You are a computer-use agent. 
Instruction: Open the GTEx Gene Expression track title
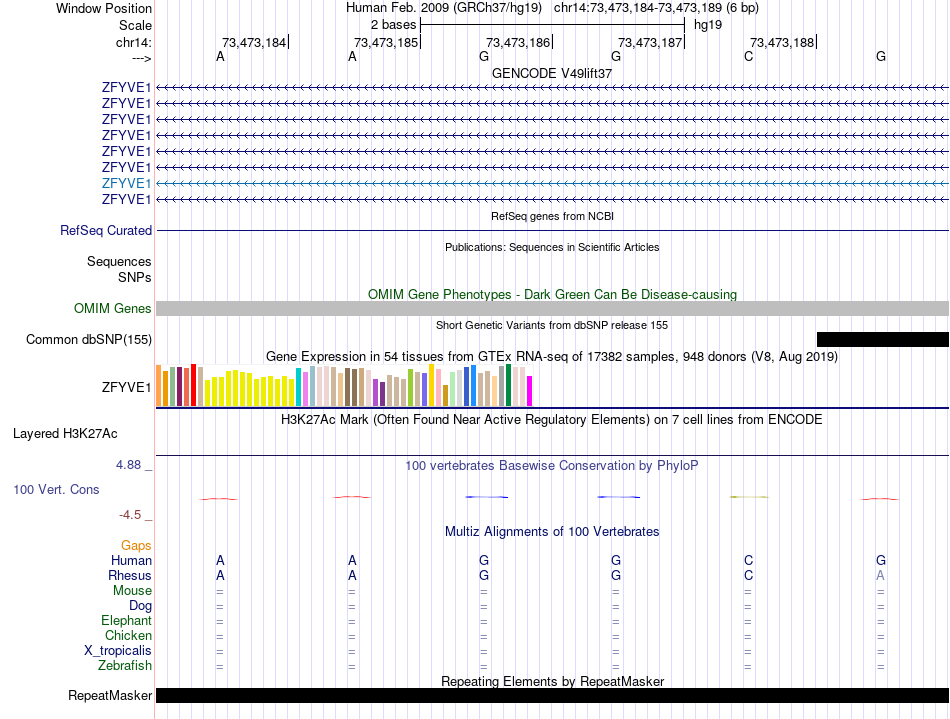point(552,356)
